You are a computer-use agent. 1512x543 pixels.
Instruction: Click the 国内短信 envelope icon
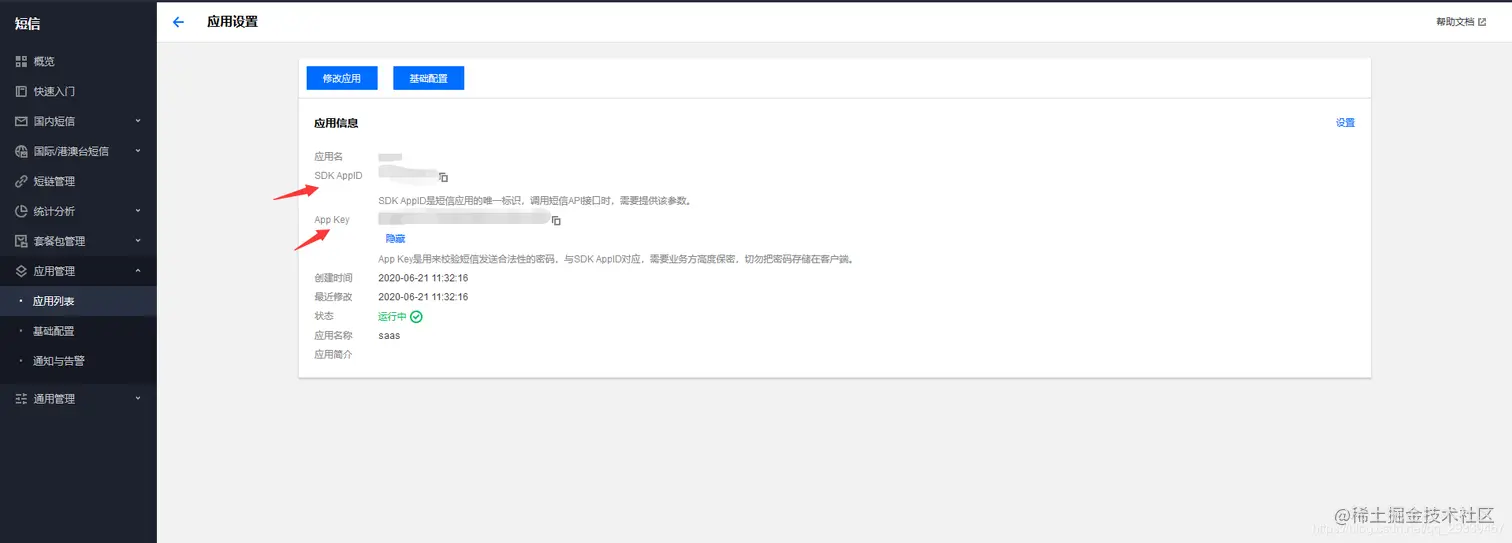coord(21,121)
